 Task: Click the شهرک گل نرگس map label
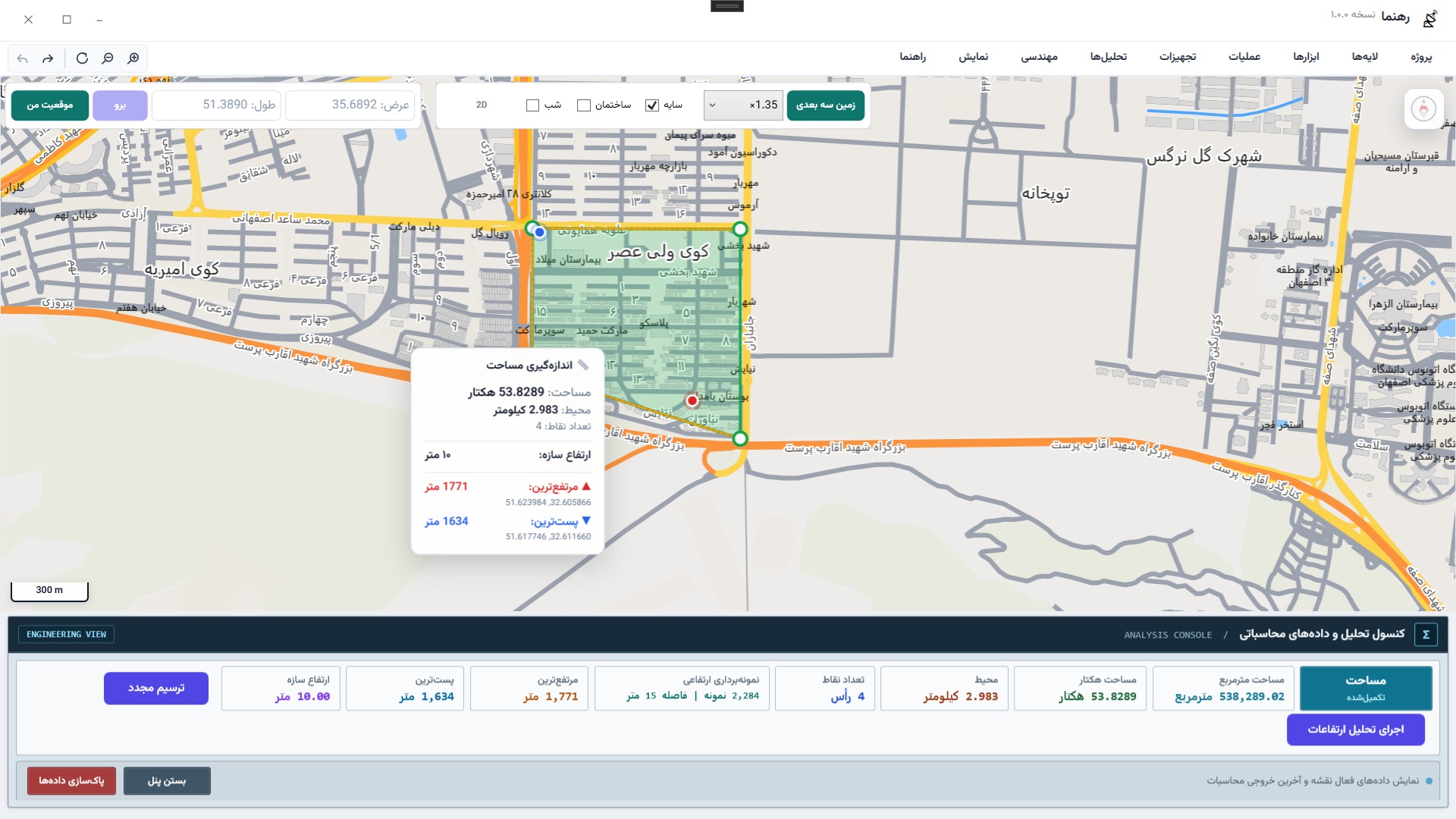pyautogui.click(x=1203, y=156)
